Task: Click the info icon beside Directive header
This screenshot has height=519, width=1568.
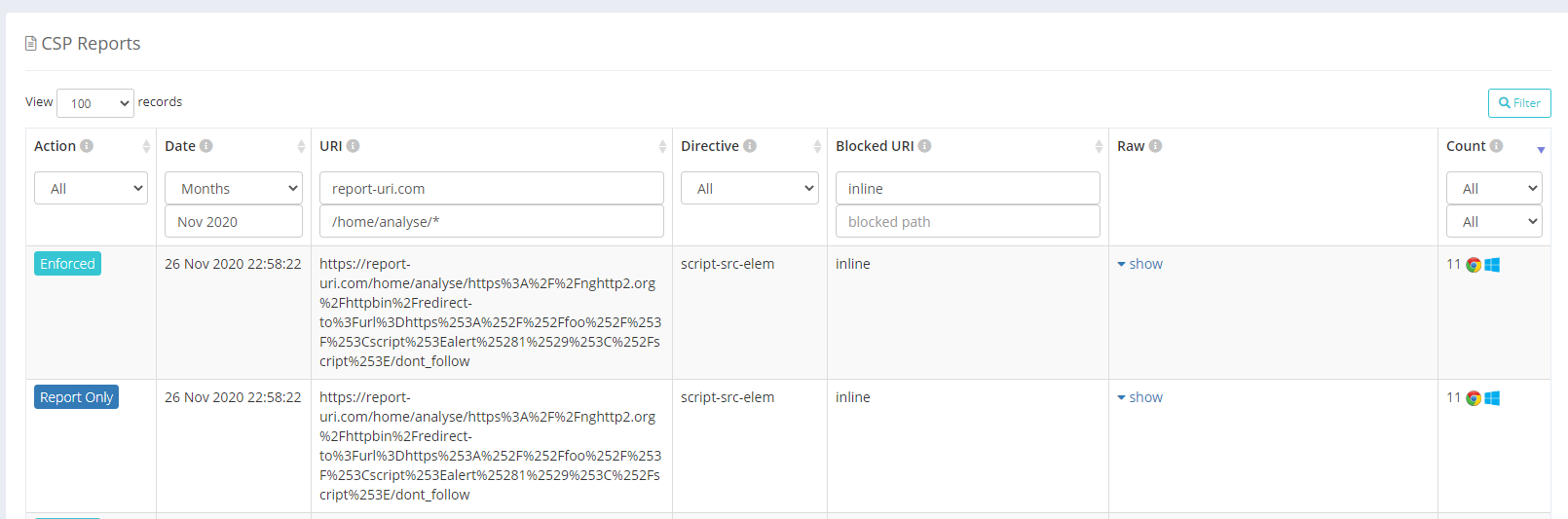Action: 750,146
